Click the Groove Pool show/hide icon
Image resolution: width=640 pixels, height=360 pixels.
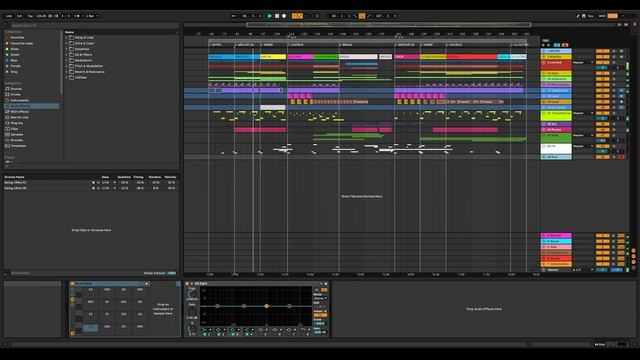(x=5, y=273)
